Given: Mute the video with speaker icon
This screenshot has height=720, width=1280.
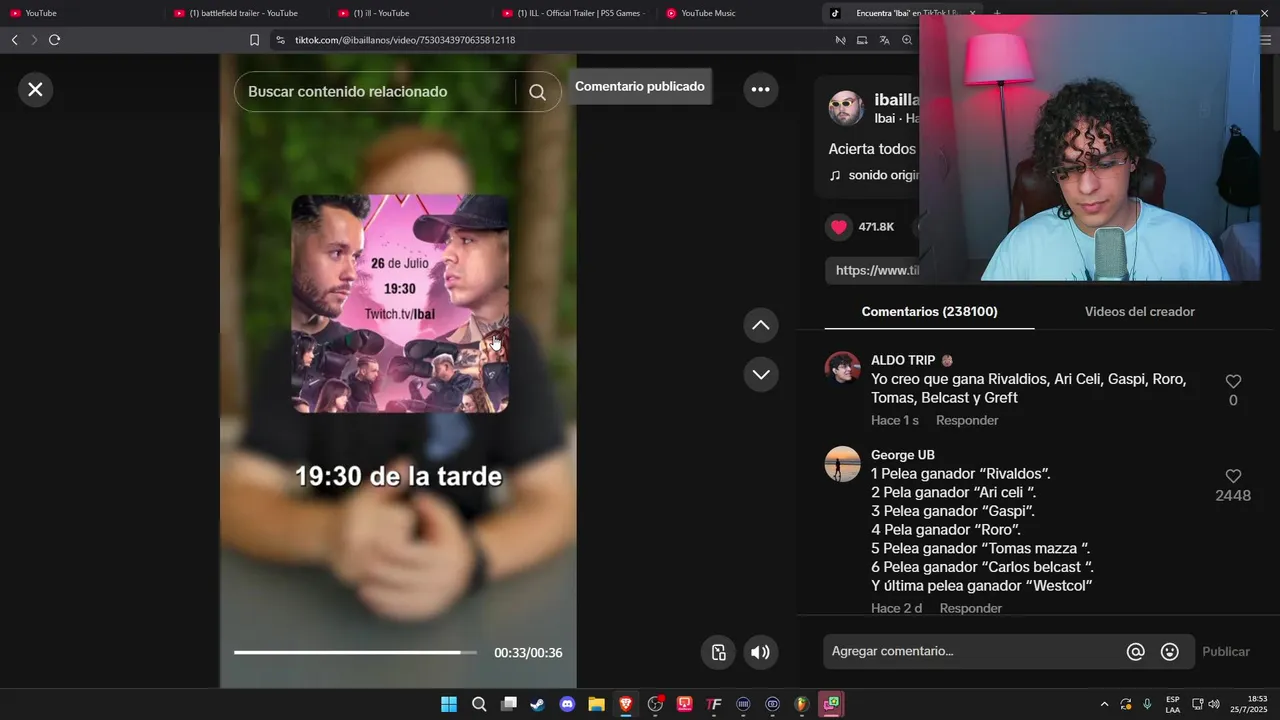Looking at the screenshot, I should click(760, 653).
